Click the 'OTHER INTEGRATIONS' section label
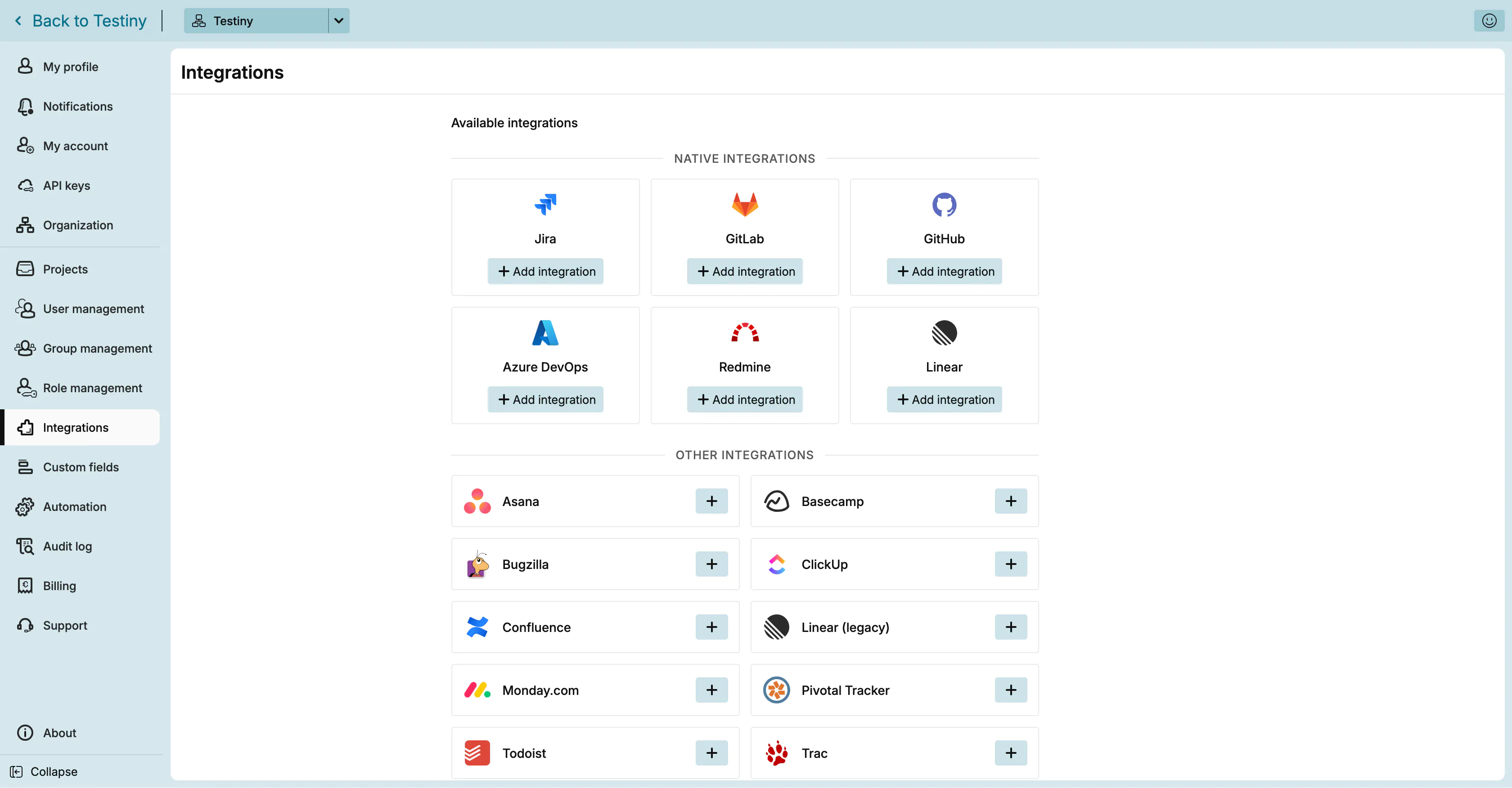The height and width of the screenshot is (788, 1512). click(744, 455)
